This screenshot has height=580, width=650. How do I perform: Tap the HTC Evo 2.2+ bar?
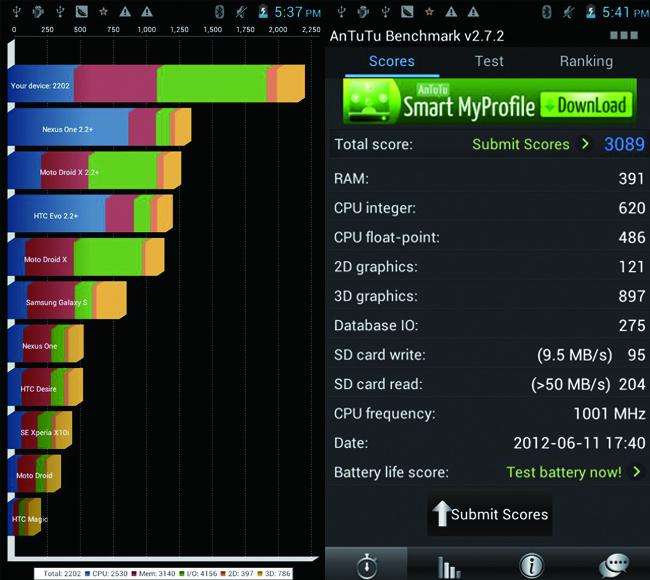(90, 214)
